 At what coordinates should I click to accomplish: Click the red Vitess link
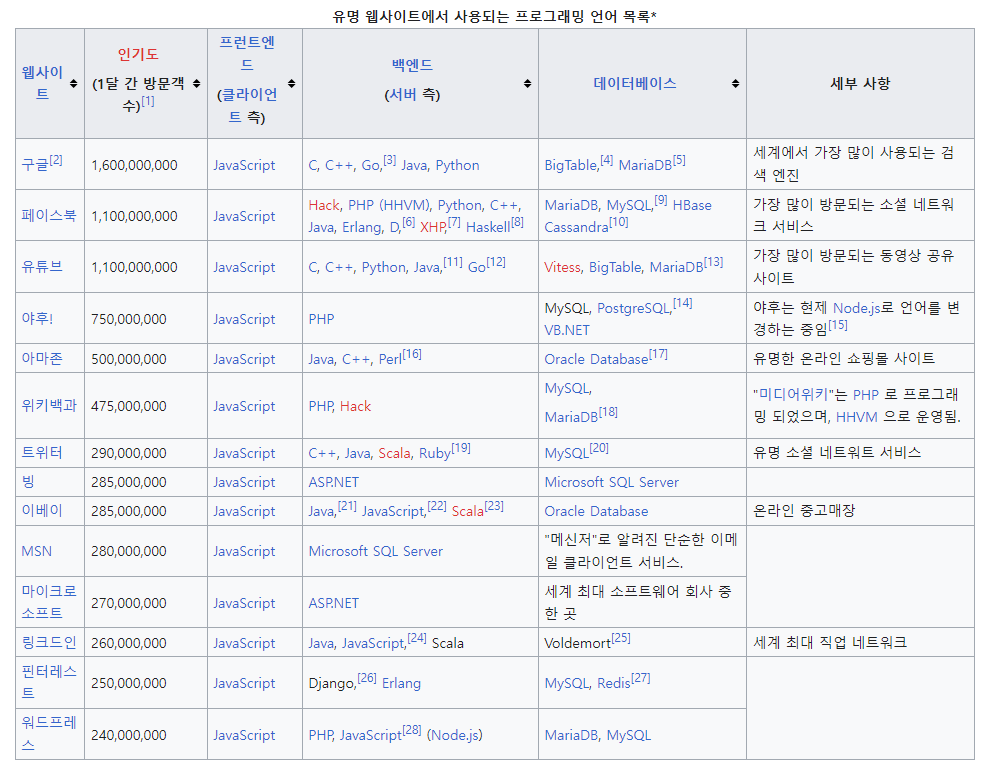[x=562, y=267]
